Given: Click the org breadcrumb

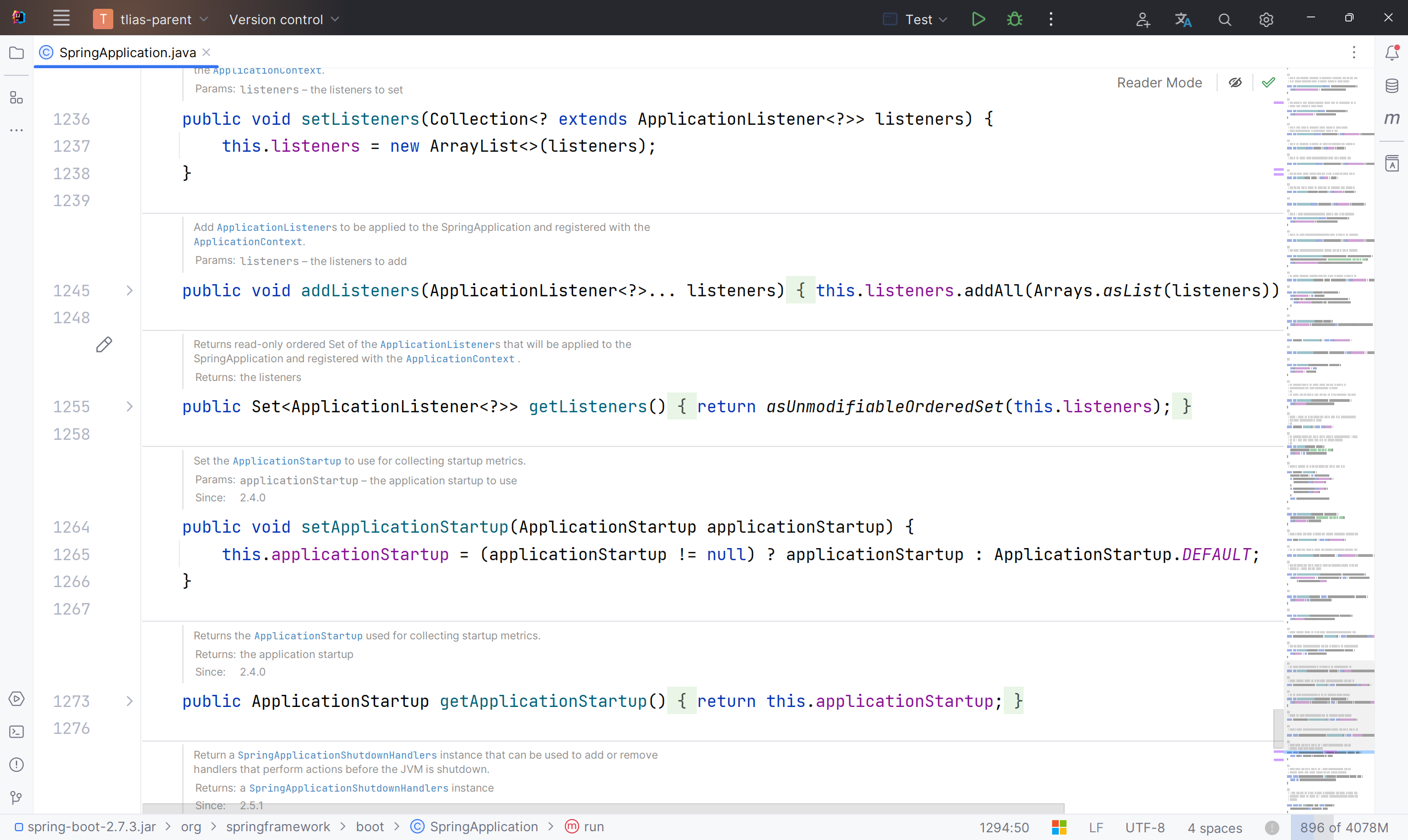Looking at the screenshot, I should tap(191, 827).
